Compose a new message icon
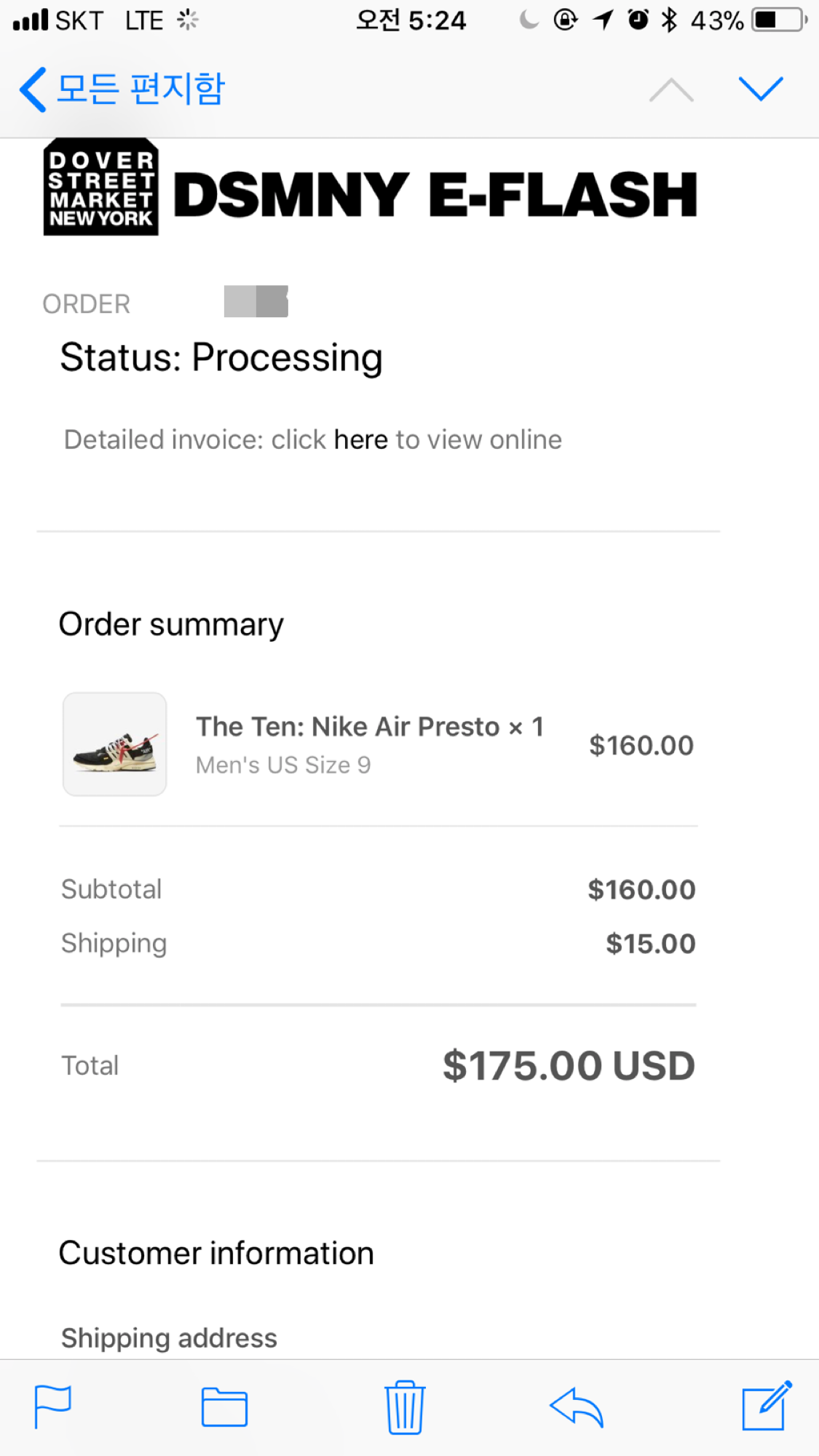The image size is (819, 1456). [x=766, y=1406]
